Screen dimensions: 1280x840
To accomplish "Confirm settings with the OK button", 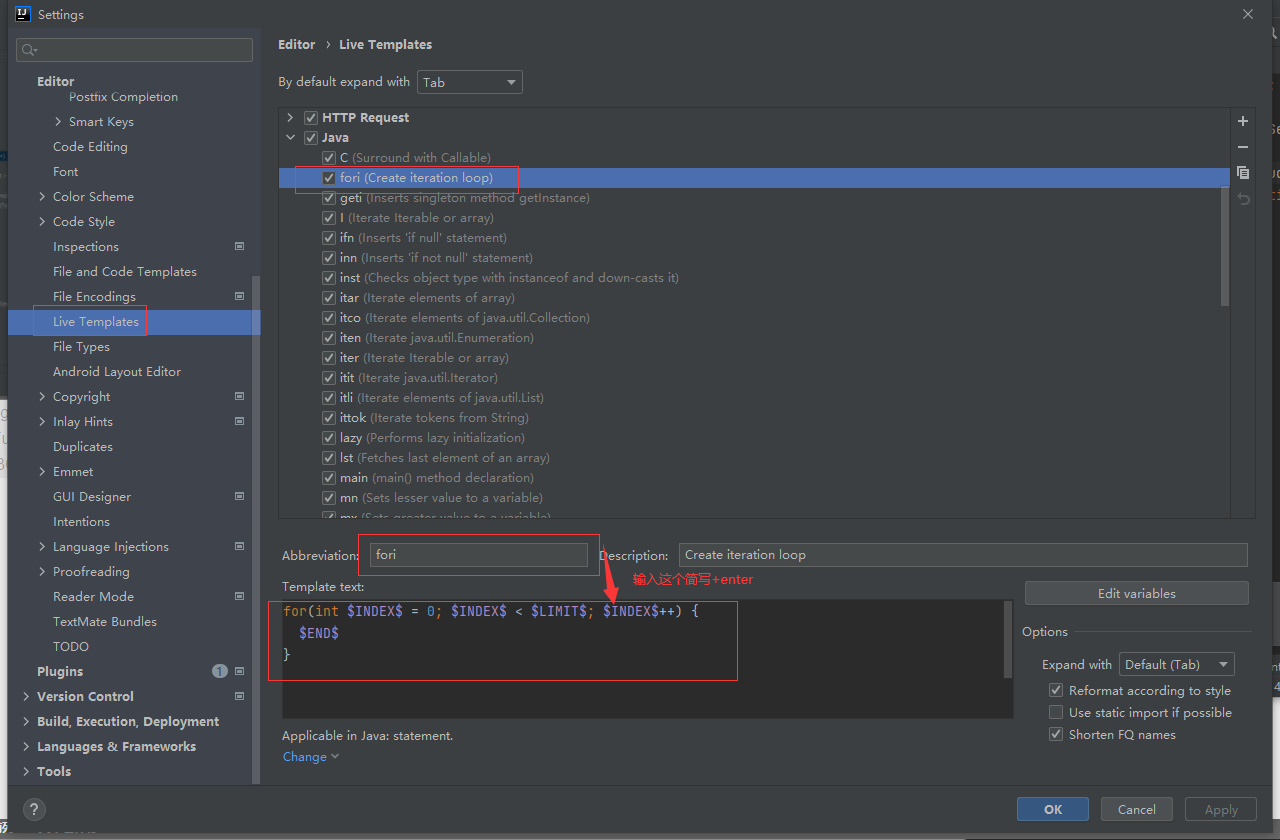I will point(1053,809).
